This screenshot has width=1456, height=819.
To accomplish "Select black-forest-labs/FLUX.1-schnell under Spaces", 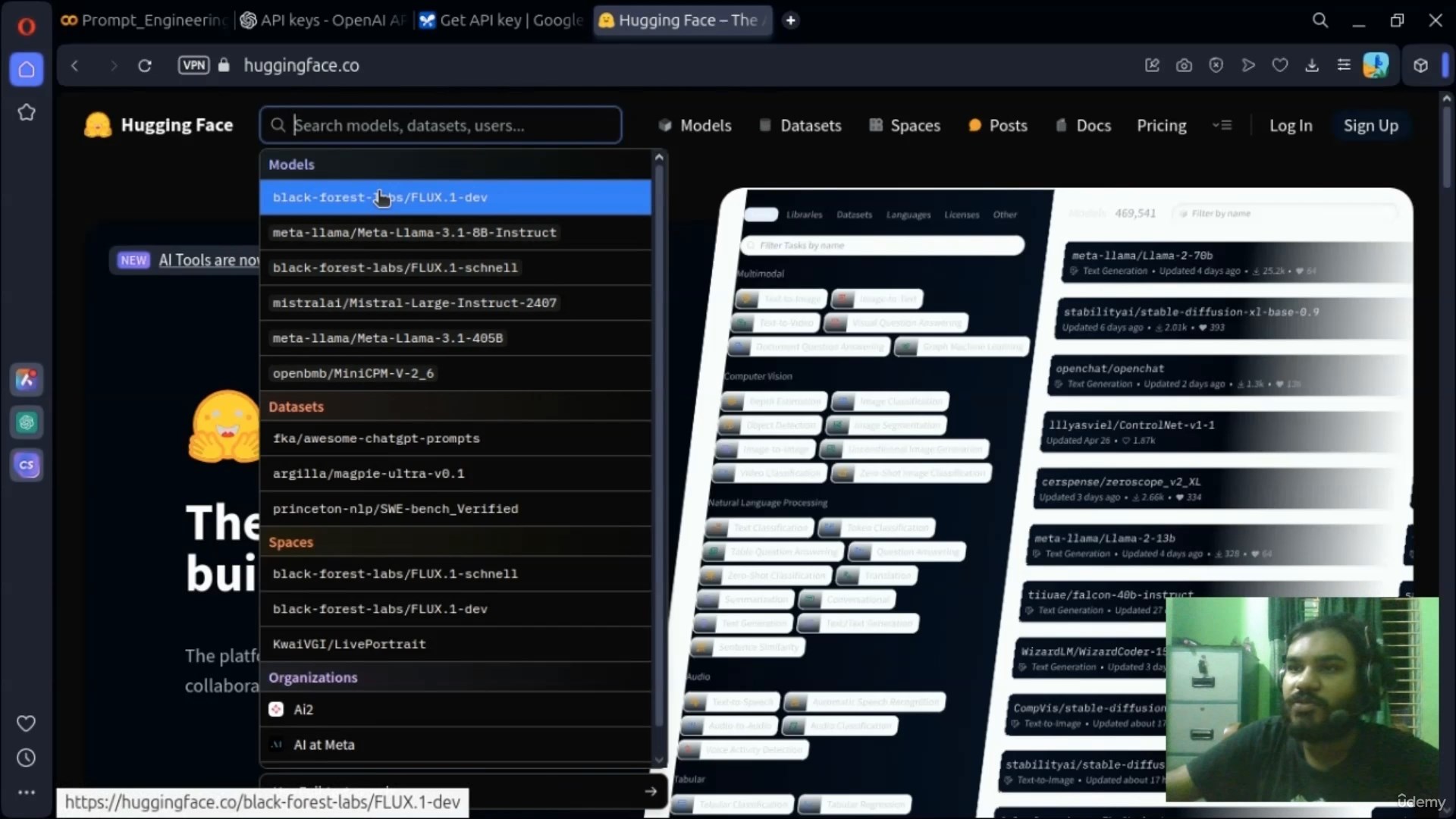I will point(455,574).
